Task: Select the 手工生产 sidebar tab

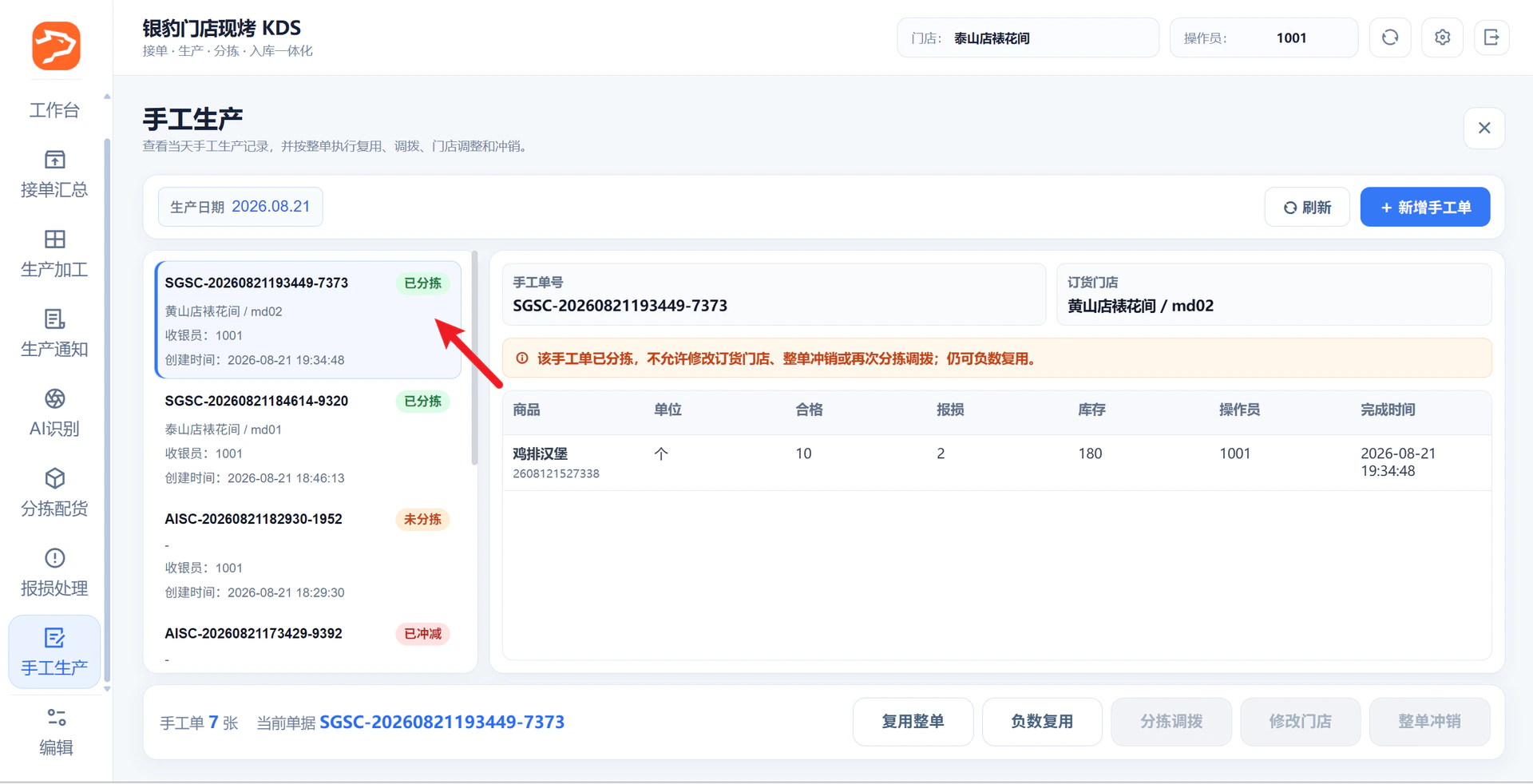Action: tap(54, 652)
